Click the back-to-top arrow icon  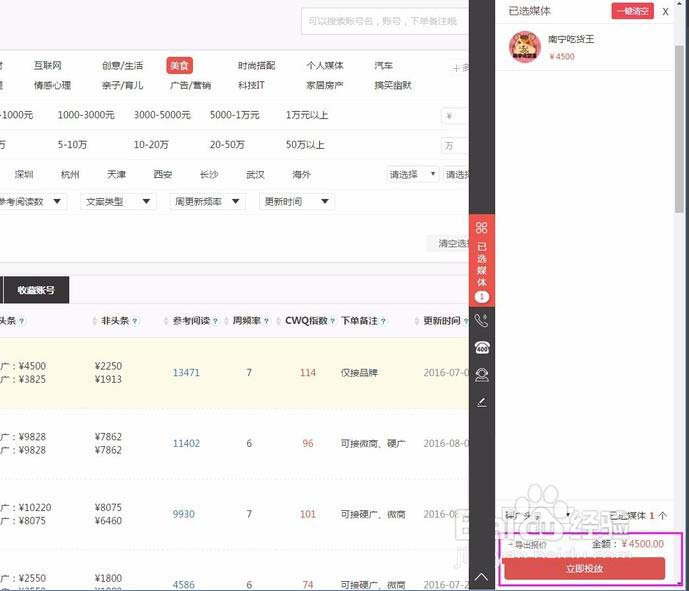(482, 576)
